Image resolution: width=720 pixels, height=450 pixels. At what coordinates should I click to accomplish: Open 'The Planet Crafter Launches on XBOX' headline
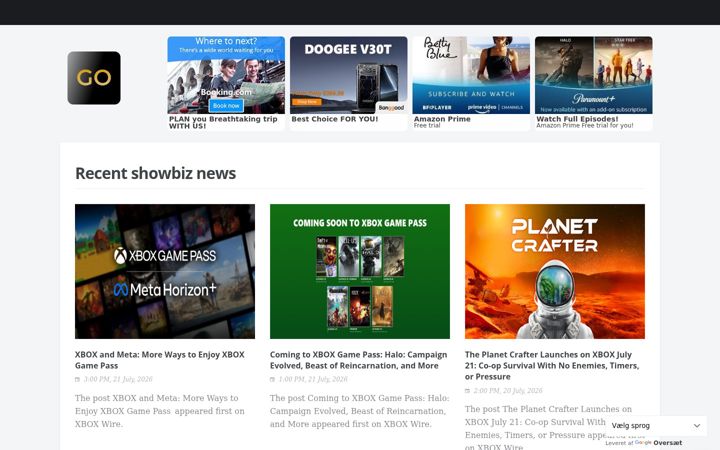point(552,366)
